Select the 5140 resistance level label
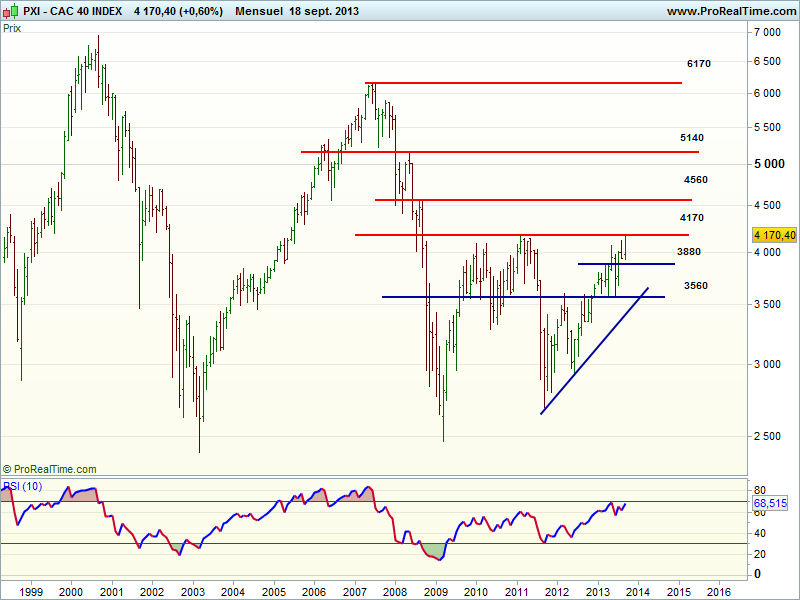The width and height of the screenshot is (800, 600). pos(691,138)
